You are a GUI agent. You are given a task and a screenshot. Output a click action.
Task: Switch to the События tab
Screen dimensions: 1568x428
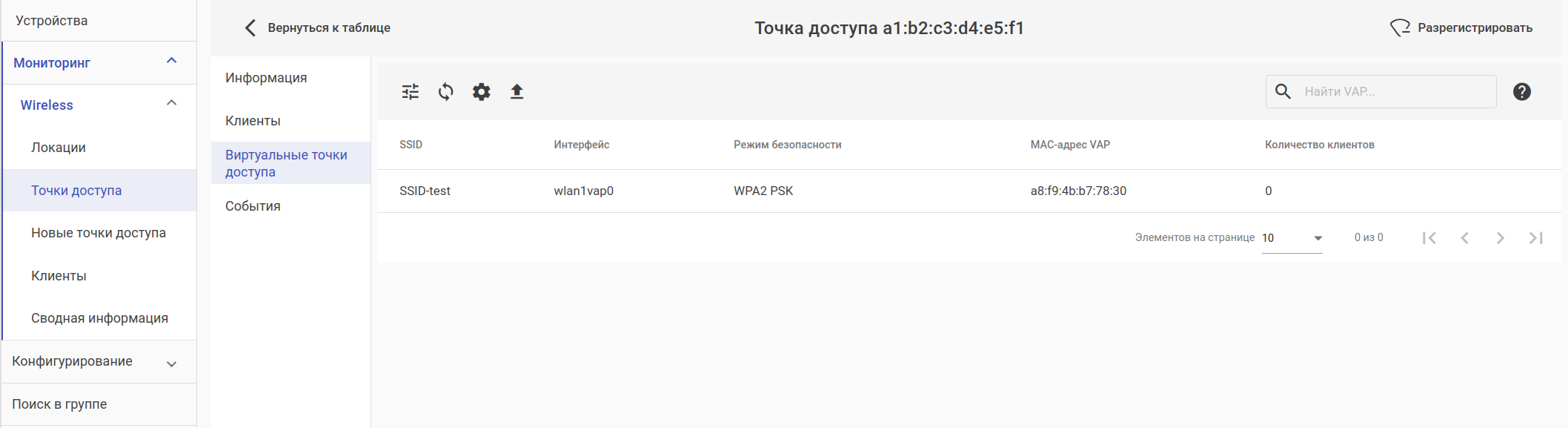click(253, 206)
